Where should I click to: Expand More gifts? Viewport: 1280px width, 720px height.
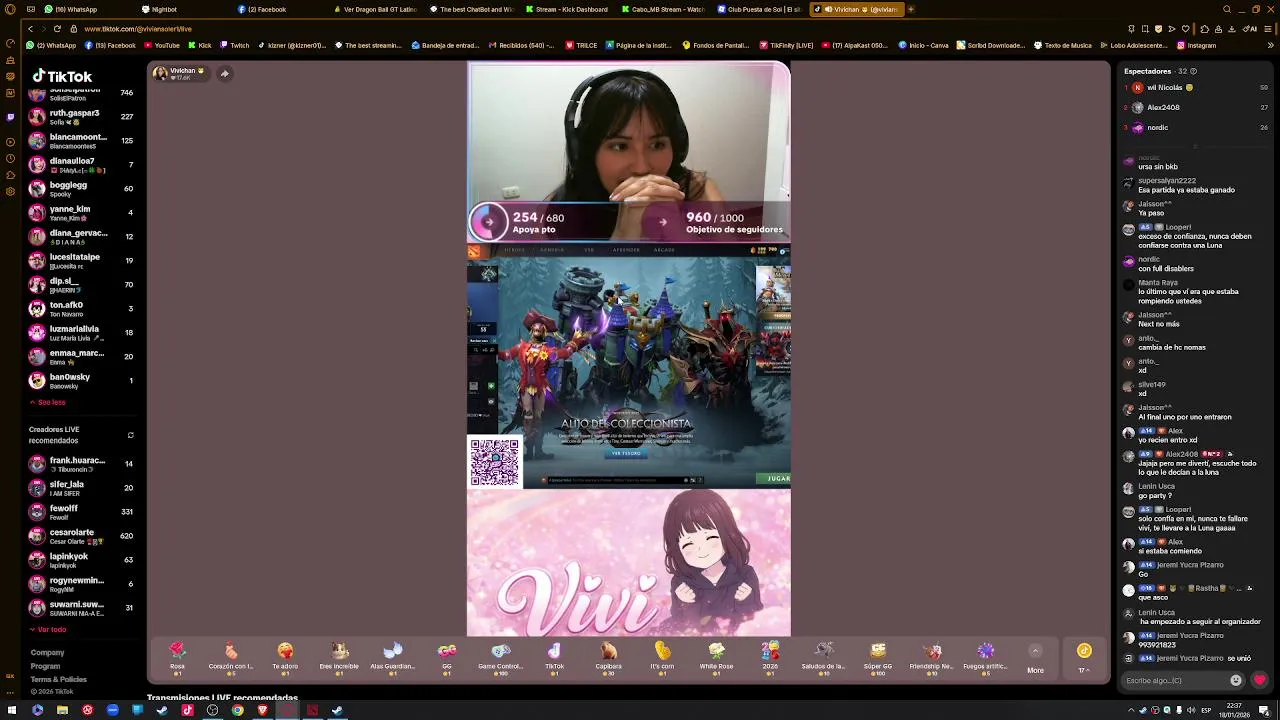(1035, 660)
